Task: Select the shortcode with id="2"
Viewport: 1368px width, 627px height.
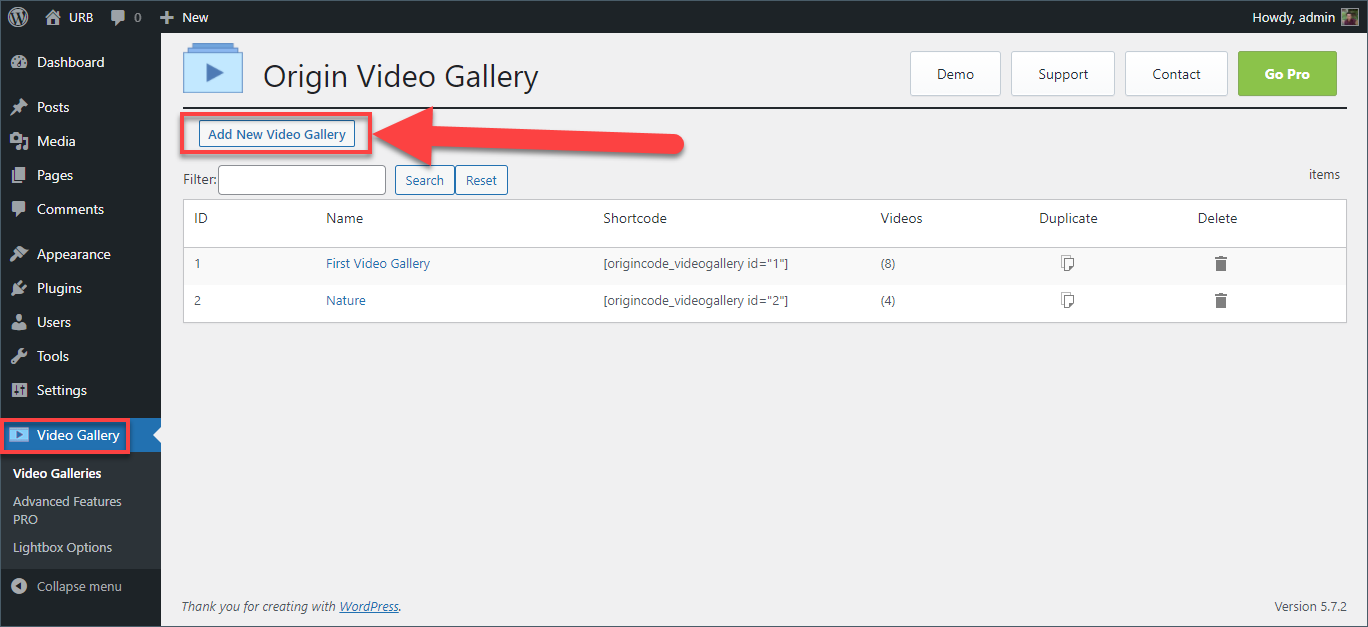Action: tap(696, 300)
